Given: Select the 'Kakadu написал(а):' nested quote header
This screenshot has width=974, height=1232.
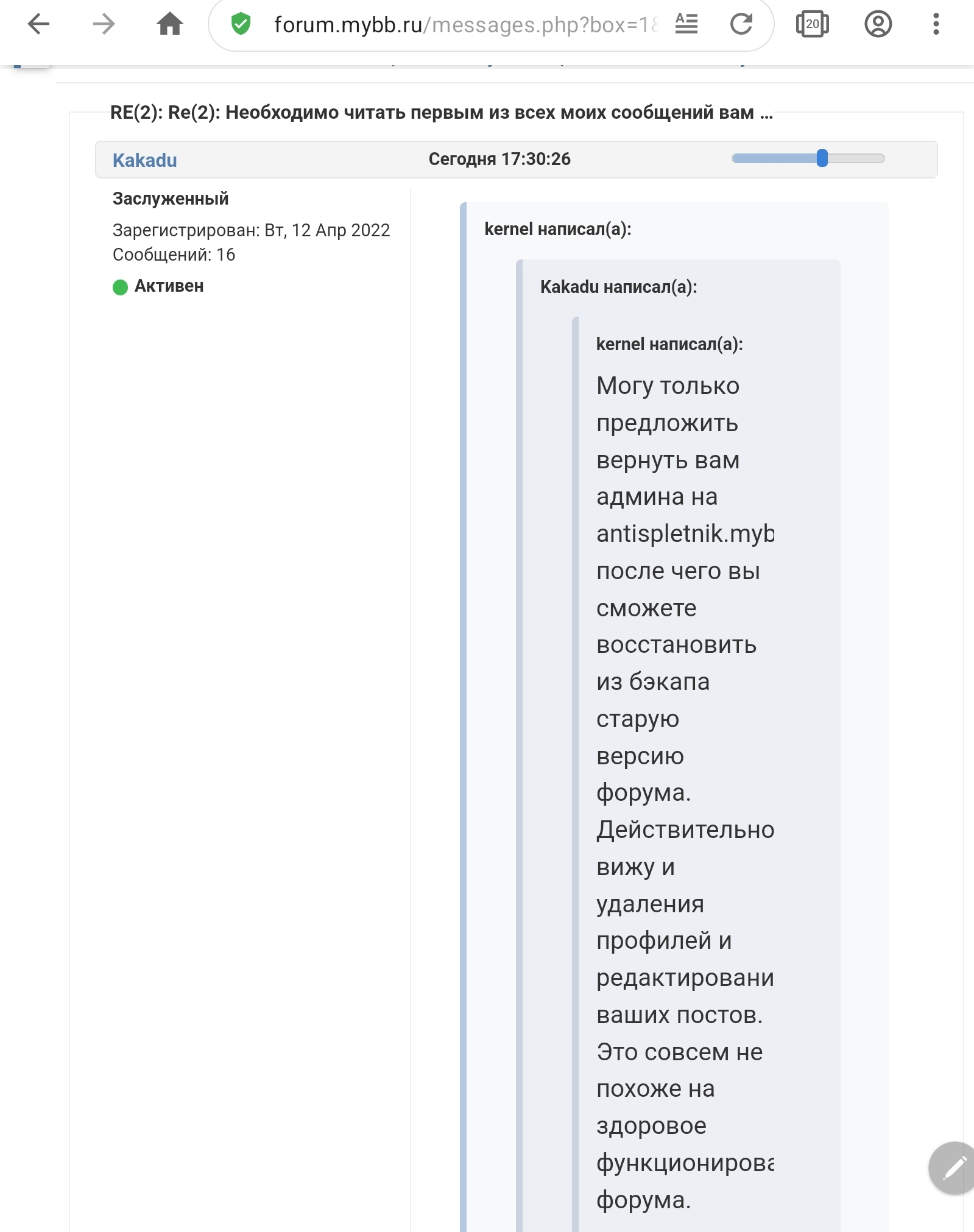Looking at the screenshot, I should coord(619,287).
